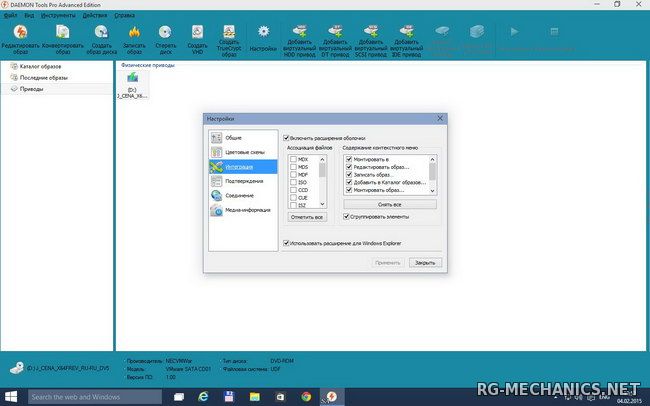Select Последние образы in the left tree
This screenshot has width=650, height=406.
click(43, 77)
